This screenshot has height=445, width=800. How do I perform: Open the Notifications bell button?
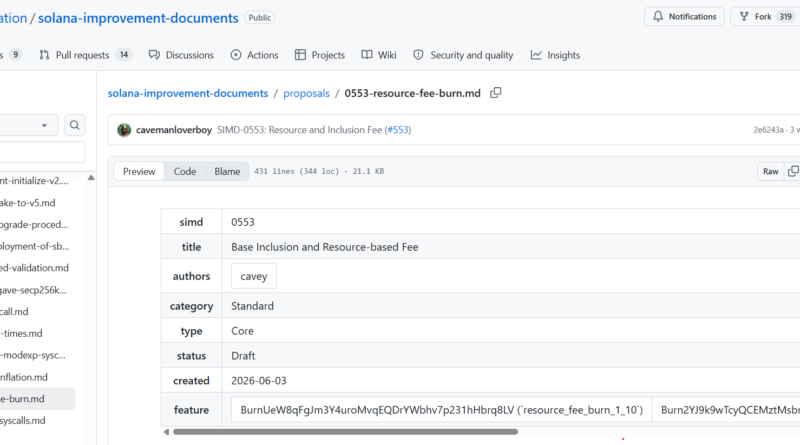tap(684, 17)
